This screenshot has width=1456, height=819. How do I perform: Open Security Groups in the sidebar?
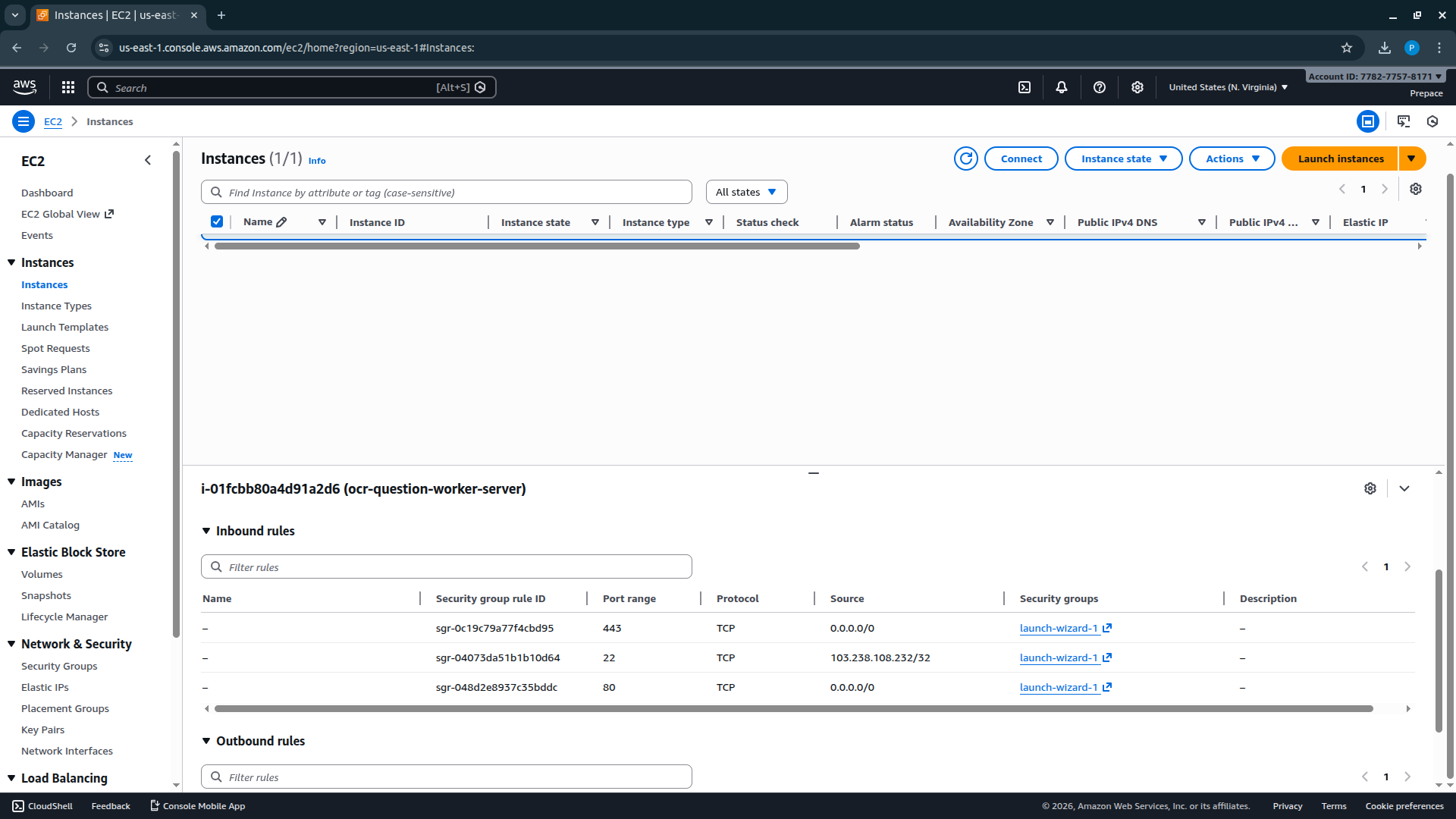[x=59, y=666]
